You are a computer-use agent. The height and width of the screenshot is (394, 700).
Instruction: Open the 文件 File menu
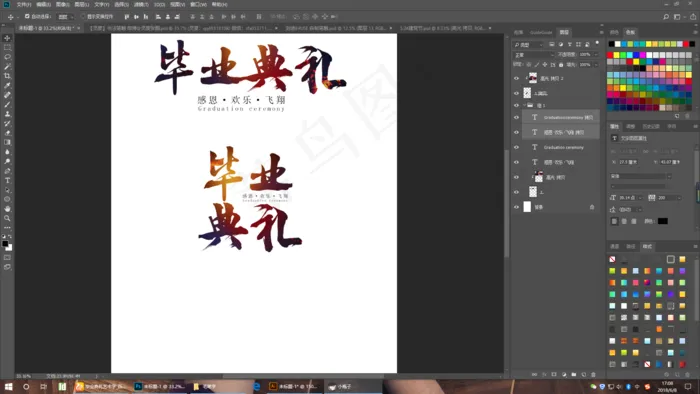24,4
